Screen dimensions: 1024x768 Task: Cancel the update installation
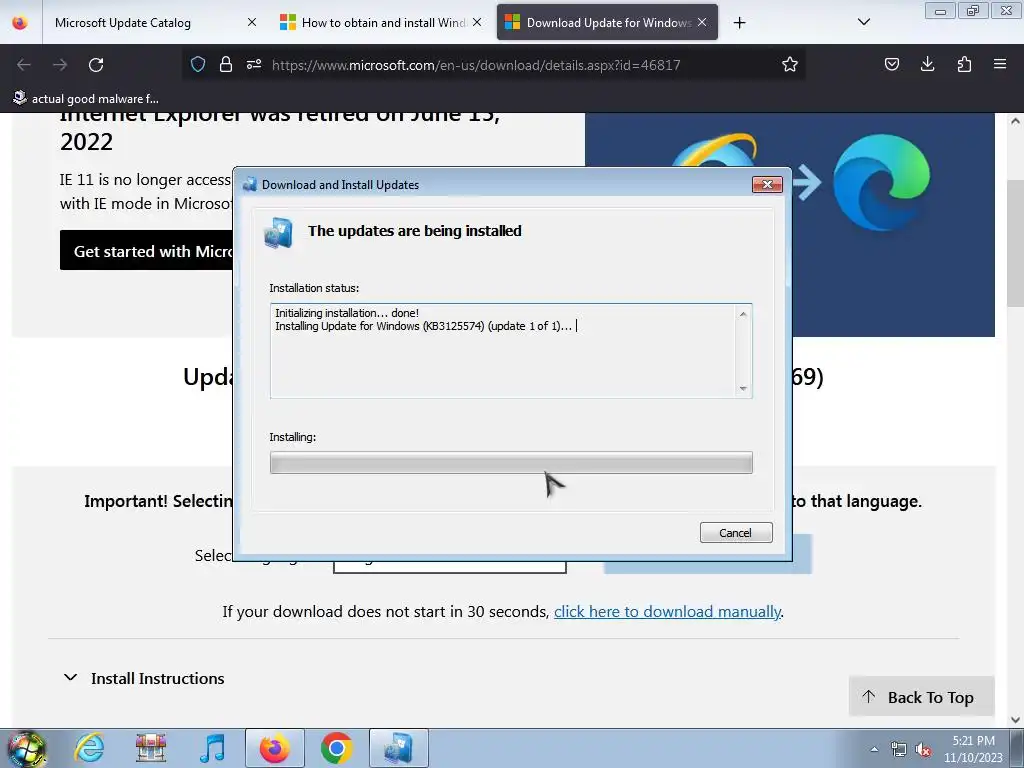(736, 533)
